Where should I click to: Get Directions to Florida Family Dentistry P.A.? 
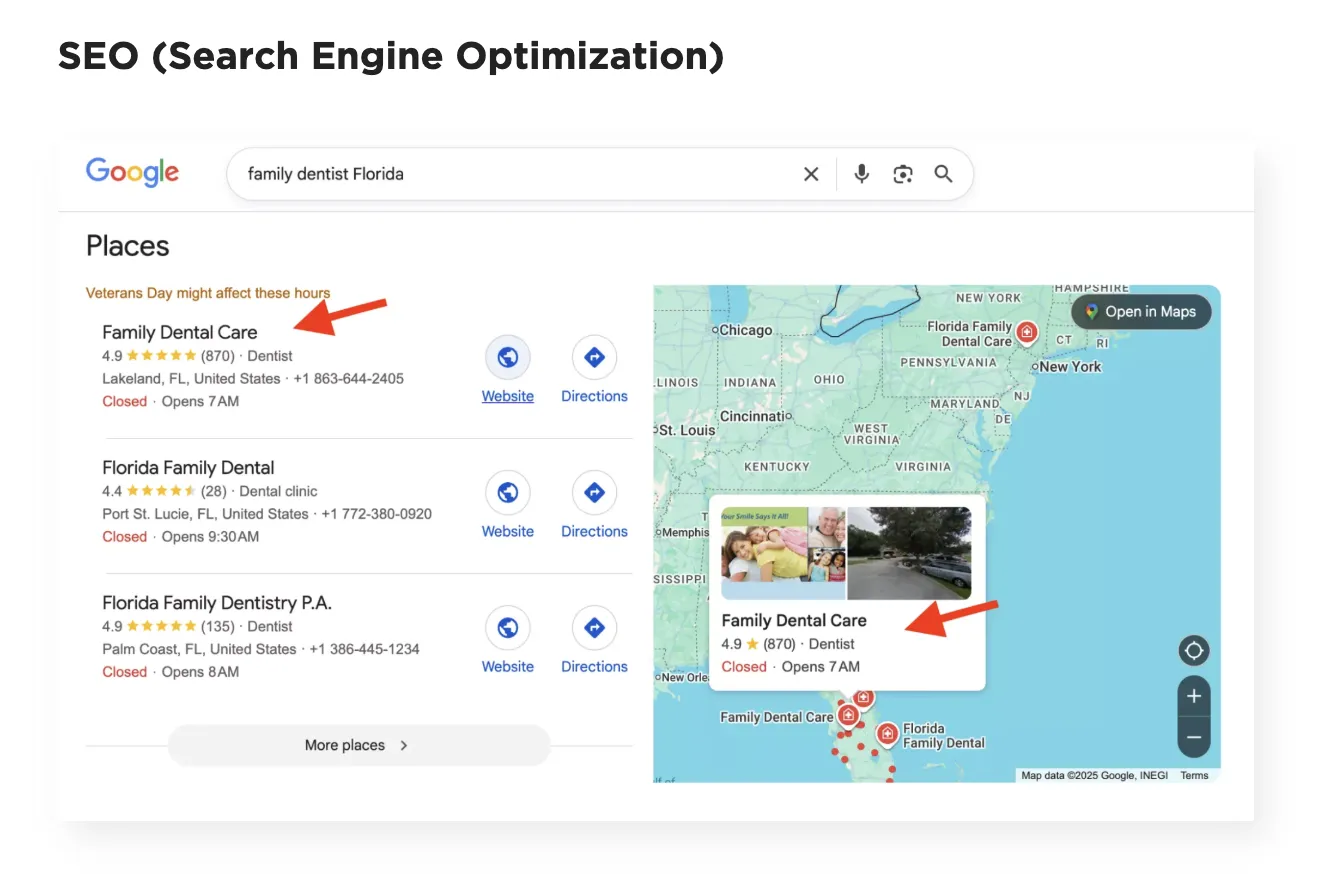pos(594,627)
